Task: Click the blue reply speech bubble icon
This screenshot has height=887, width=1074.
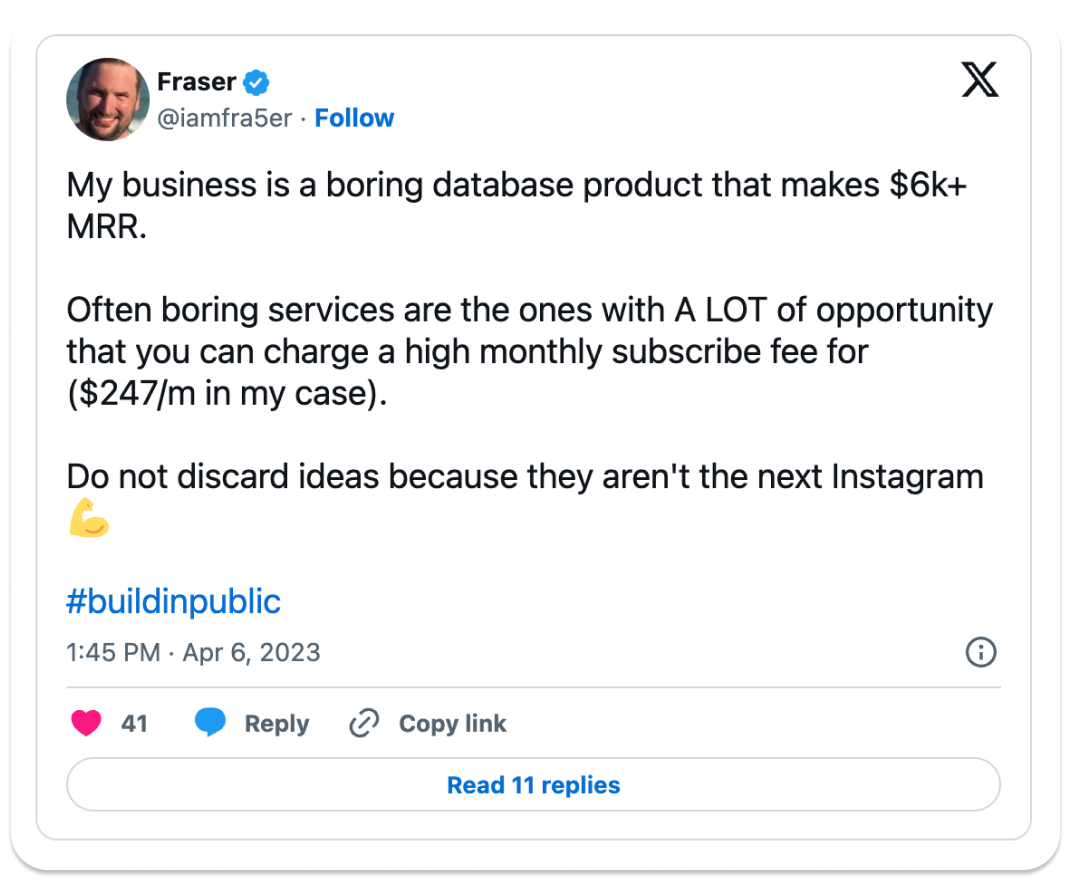Action: tap(210, 723)
